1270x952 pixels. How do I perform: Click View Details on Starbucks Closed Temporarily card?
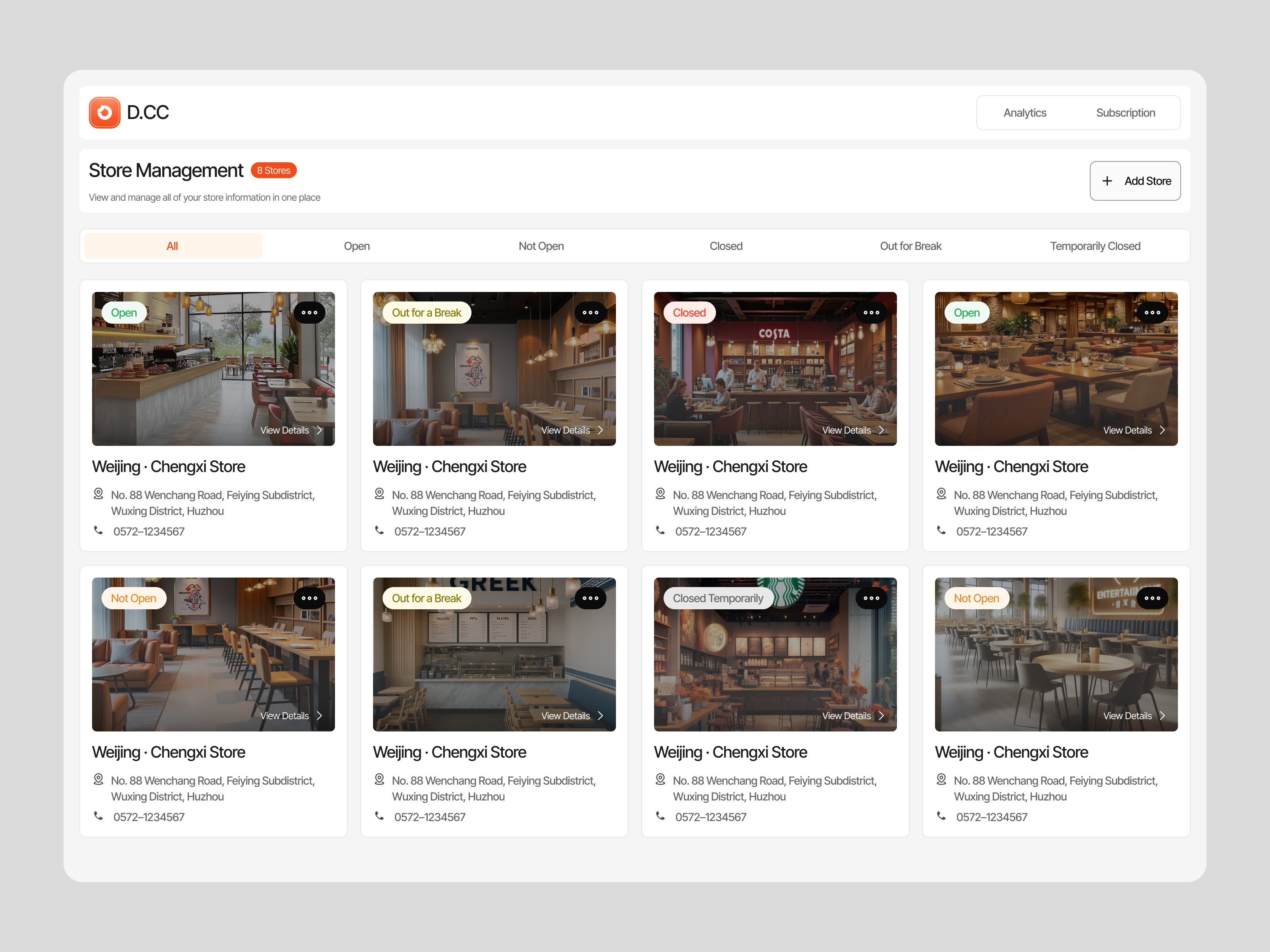pyautogui.click(x=853, y=716)
